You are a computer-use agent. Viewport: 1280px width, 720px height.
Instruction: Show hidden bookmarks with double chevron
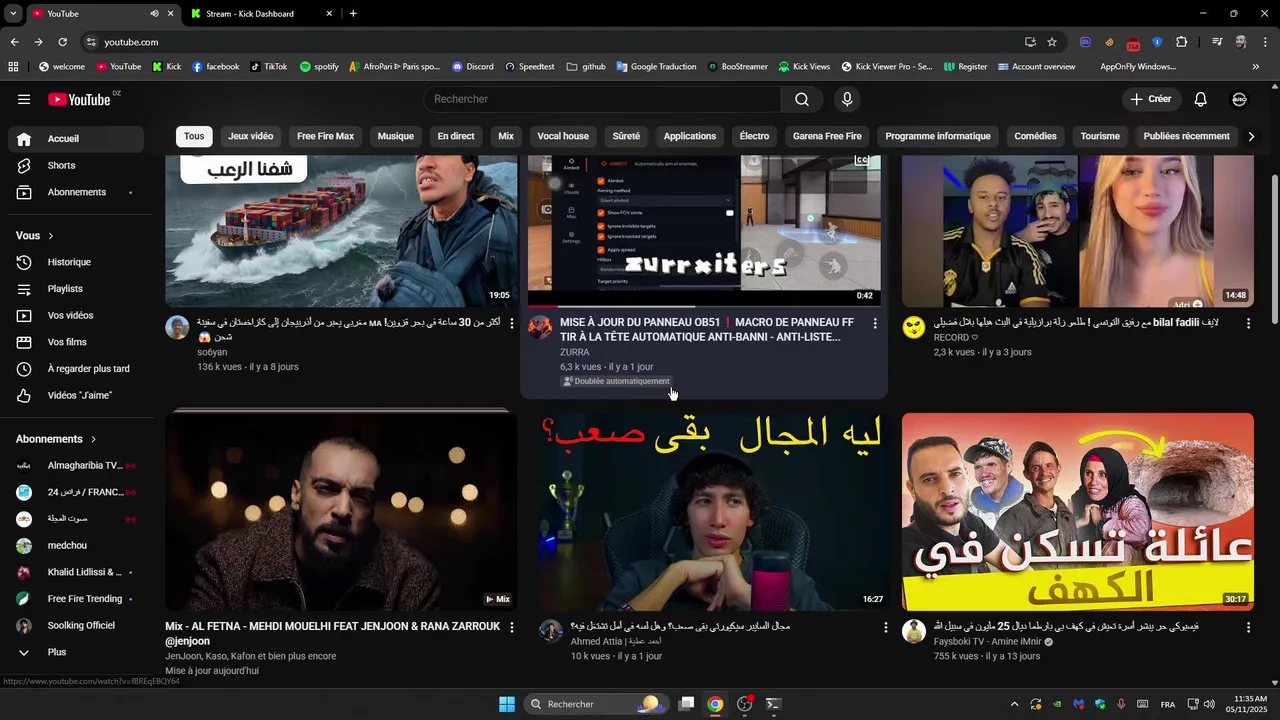1256,67
